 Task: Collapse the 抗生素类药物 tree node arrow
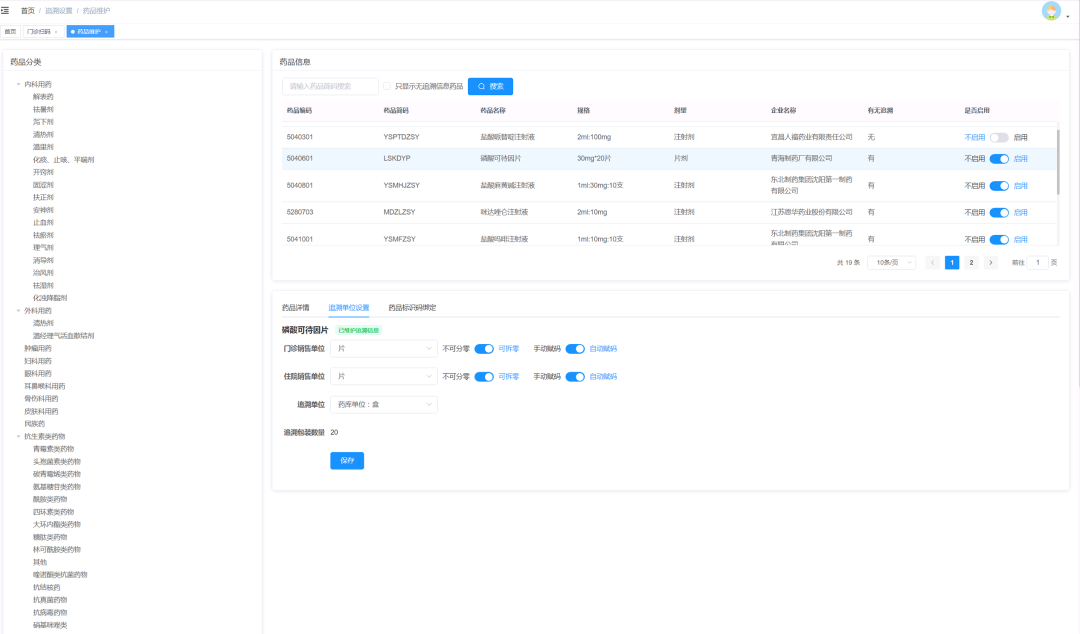(18, 436)
